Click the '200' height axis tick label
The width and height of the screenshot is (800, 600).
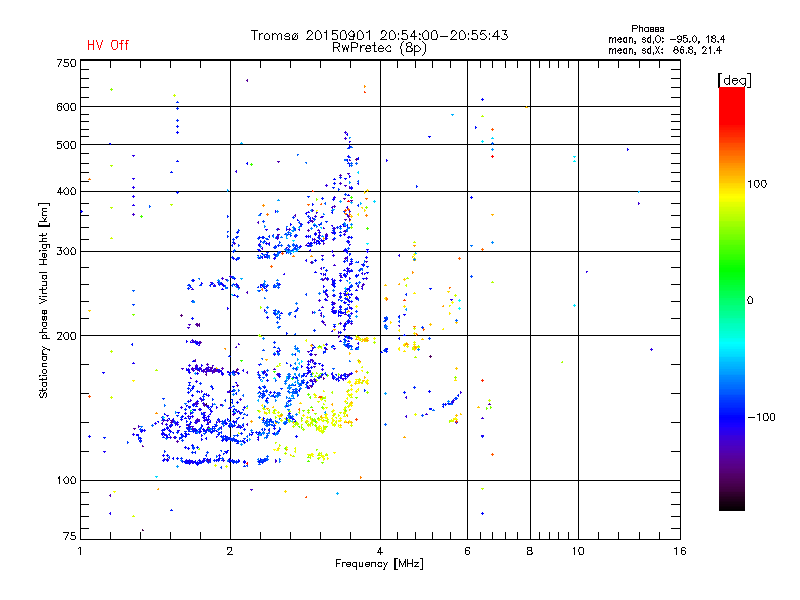pos(66,336)
